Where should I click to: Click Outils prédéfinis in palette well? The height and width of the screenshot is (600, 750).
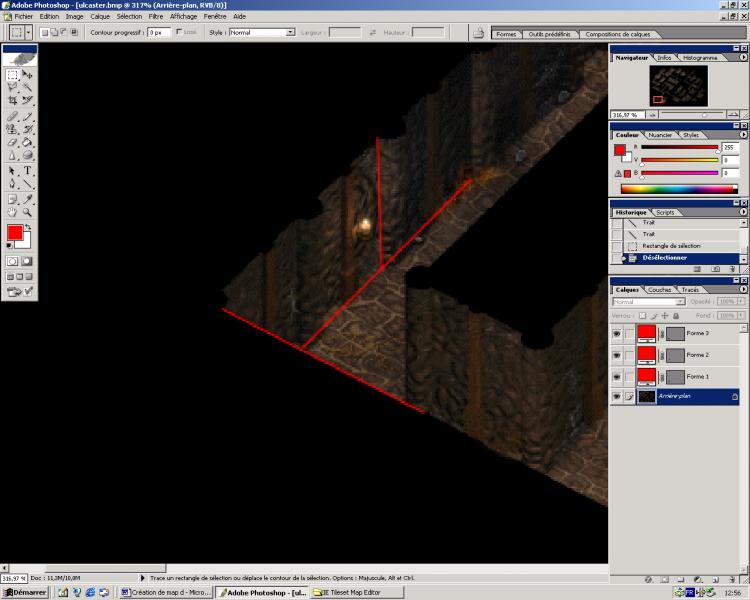pyautogui.click(x=549, y=34)
